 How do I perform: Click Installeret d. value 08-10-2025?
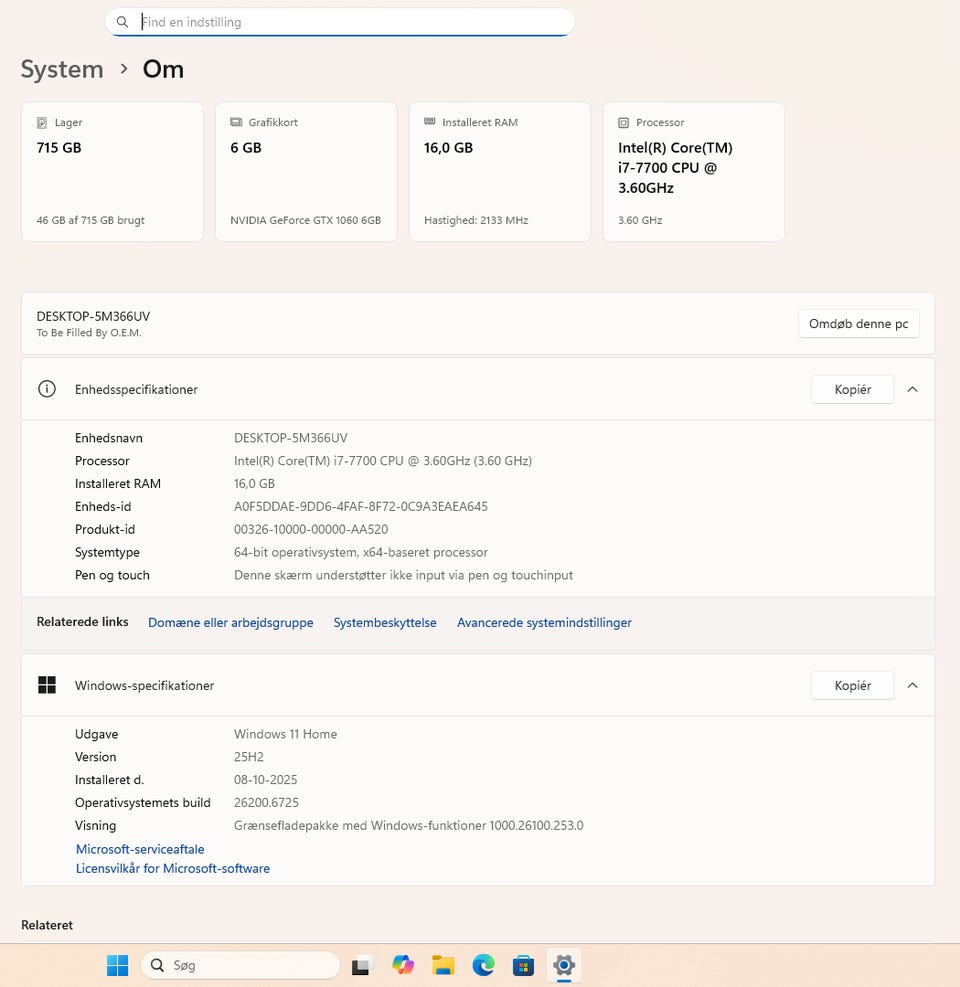tap(266, 780)
